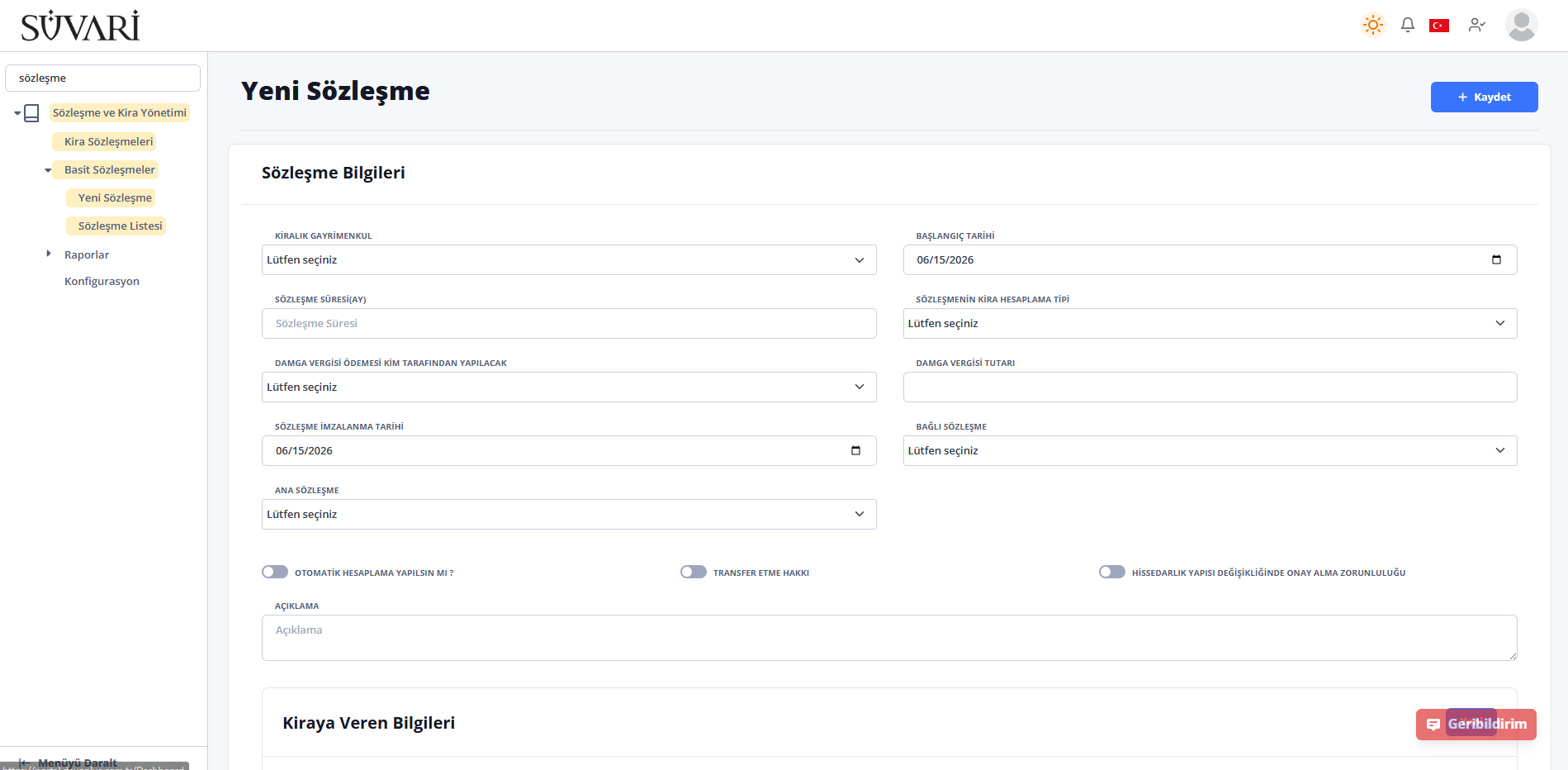The width and height of the screenshot is (1568, 770).
Task: Open calendar icon in Başlangıç Tarihi field
Action: [x=1496, y=259]
